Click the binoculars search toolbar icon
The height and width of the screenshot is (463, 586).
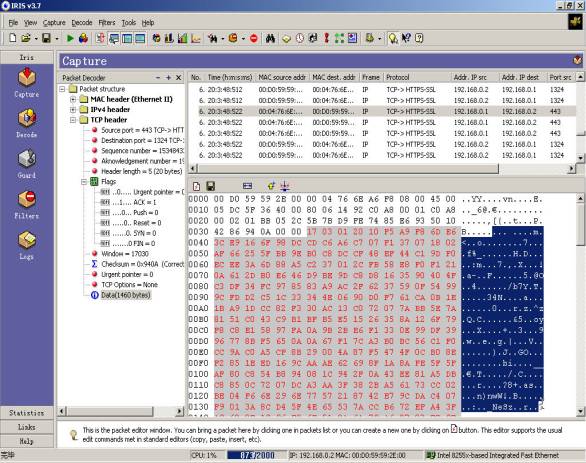270,38
